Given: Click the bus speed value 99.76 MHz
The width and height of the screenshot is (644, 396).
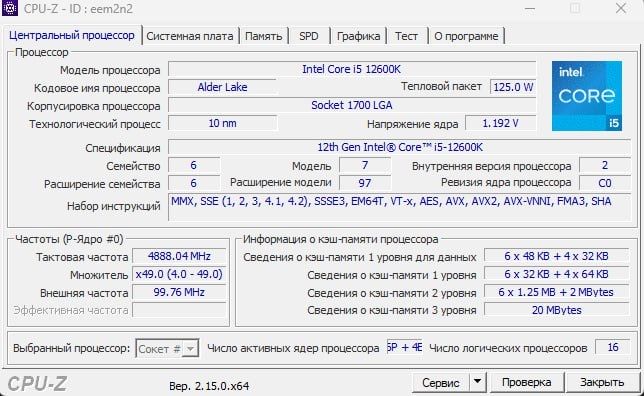Looking at the screenshot, I should tap(179, 292).
